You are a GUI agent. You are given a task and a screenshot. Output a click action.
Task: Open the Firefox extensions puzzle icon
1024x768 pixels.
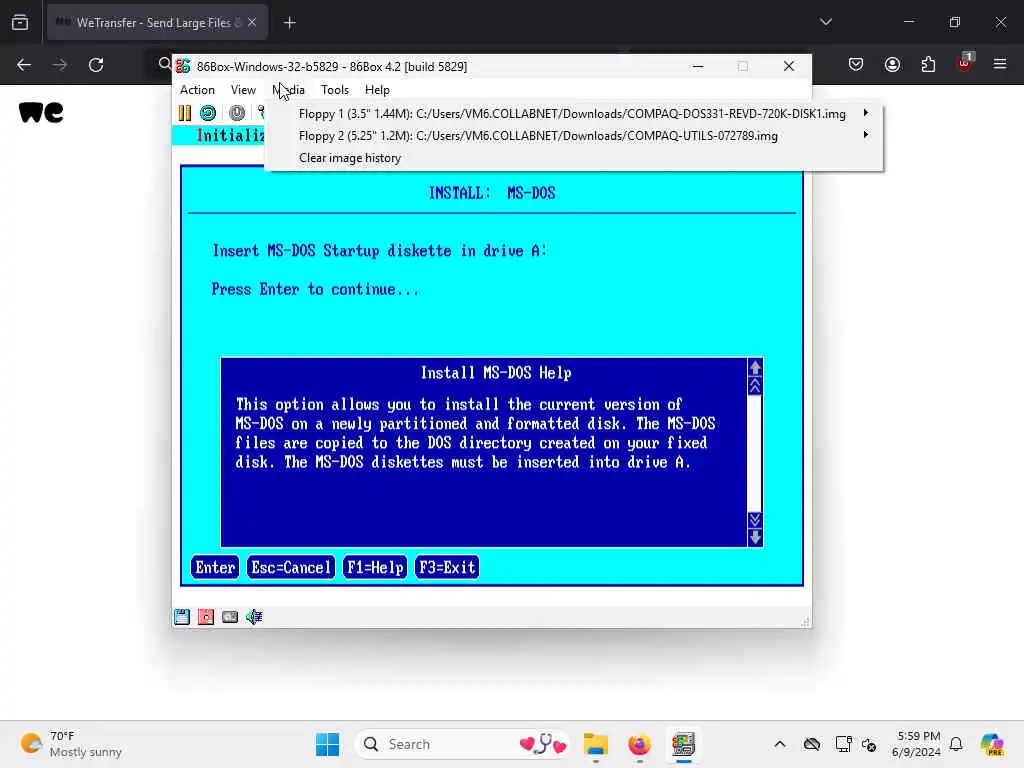click(928, 64)
